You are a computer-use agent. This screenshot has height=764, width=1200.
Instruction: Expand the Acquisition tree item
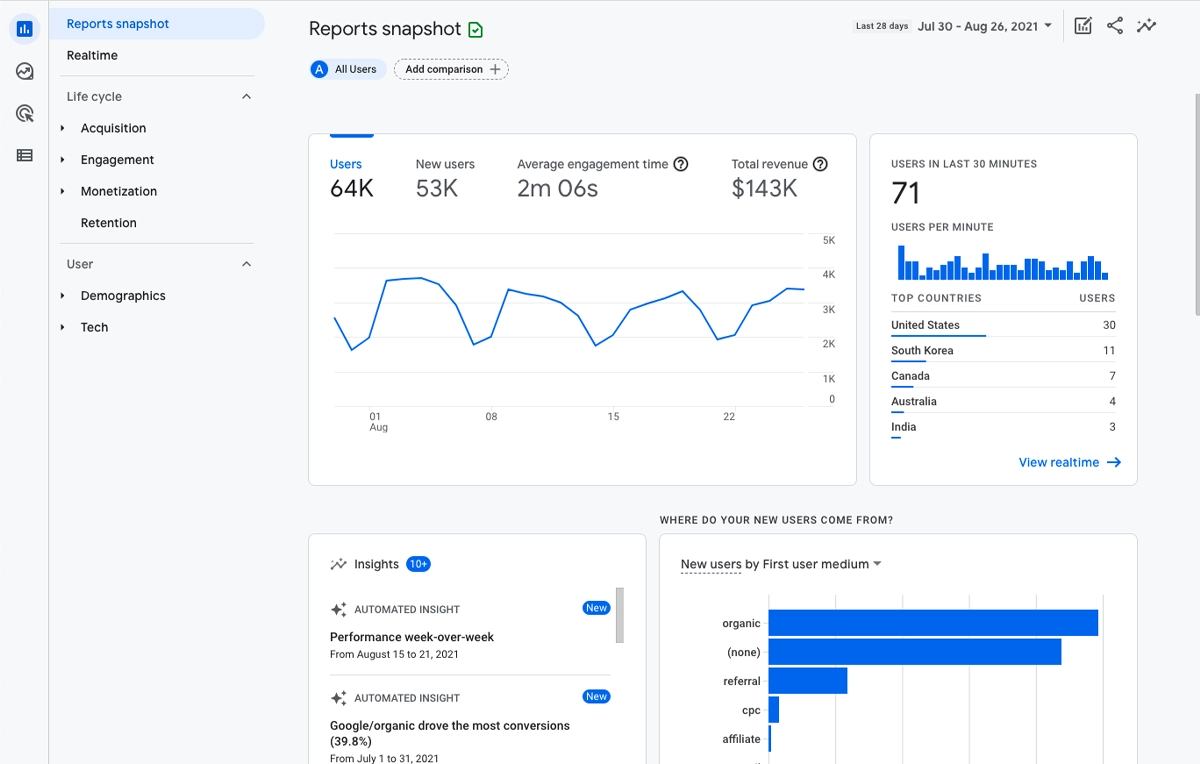(63, 128)
